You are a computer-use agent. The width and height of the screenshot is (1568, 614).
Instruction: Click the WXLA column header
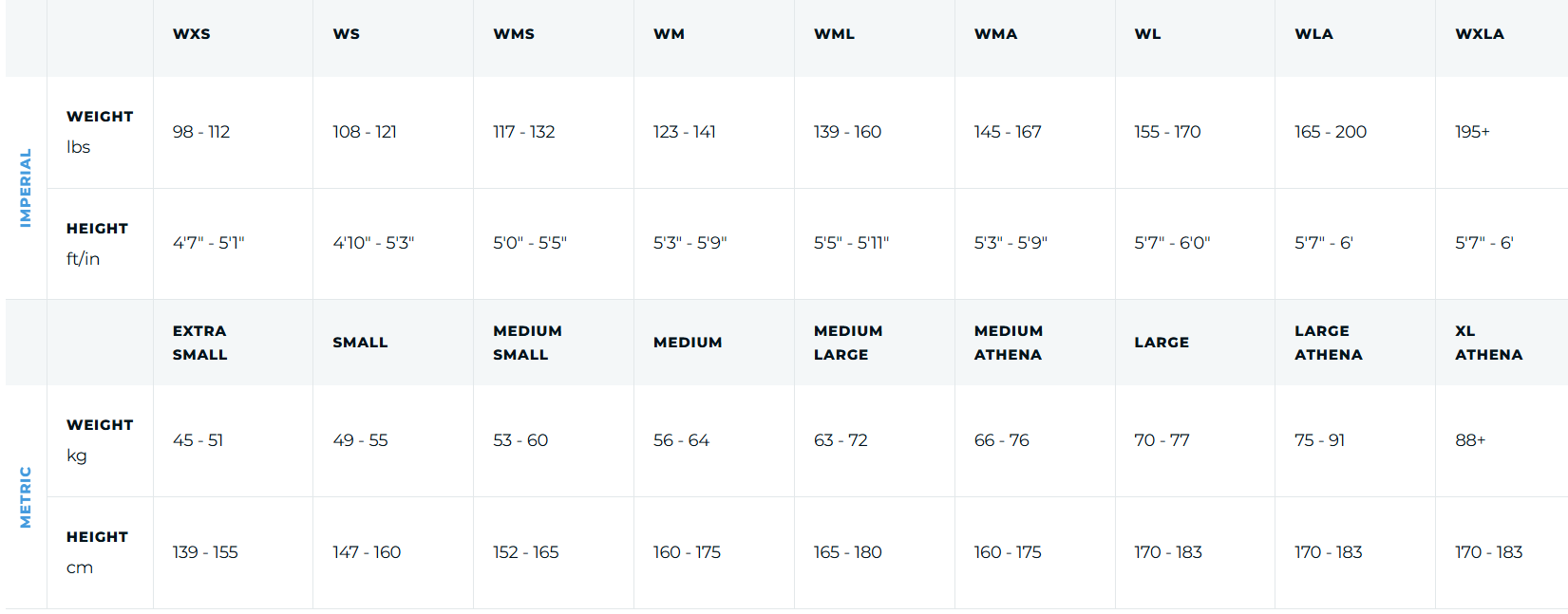point(1480,34)
